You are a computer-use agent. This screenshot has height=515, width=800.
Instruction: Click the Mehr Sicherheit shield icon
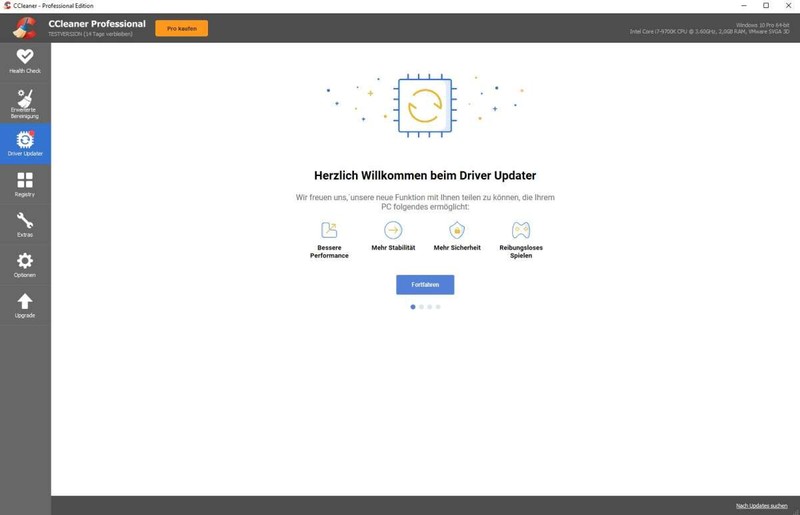click(x=457, y=230)
